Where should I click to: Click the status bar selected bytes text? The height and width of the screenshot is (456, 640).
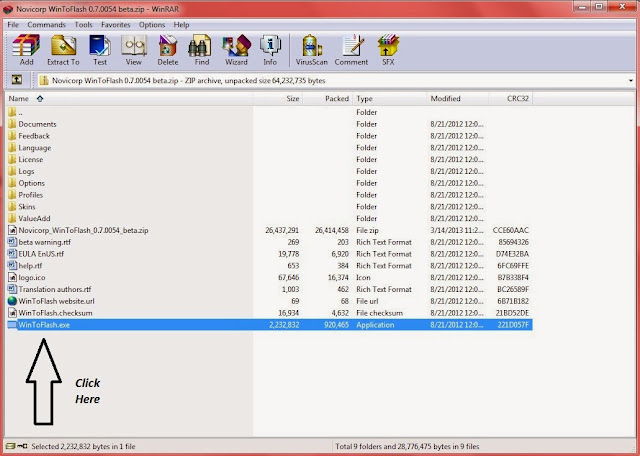coord(83,447)
